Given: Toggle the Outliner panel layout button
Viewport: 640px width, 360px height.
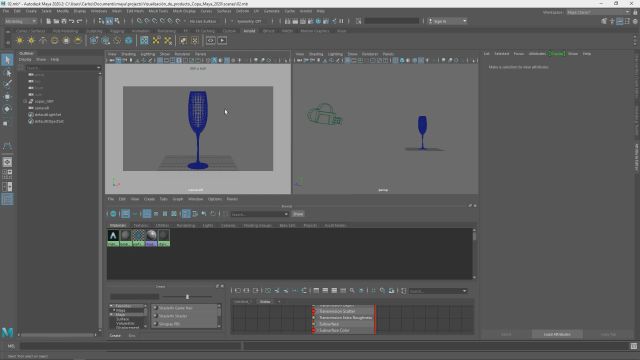Looking at the screenshot, I should pos(7,199).
